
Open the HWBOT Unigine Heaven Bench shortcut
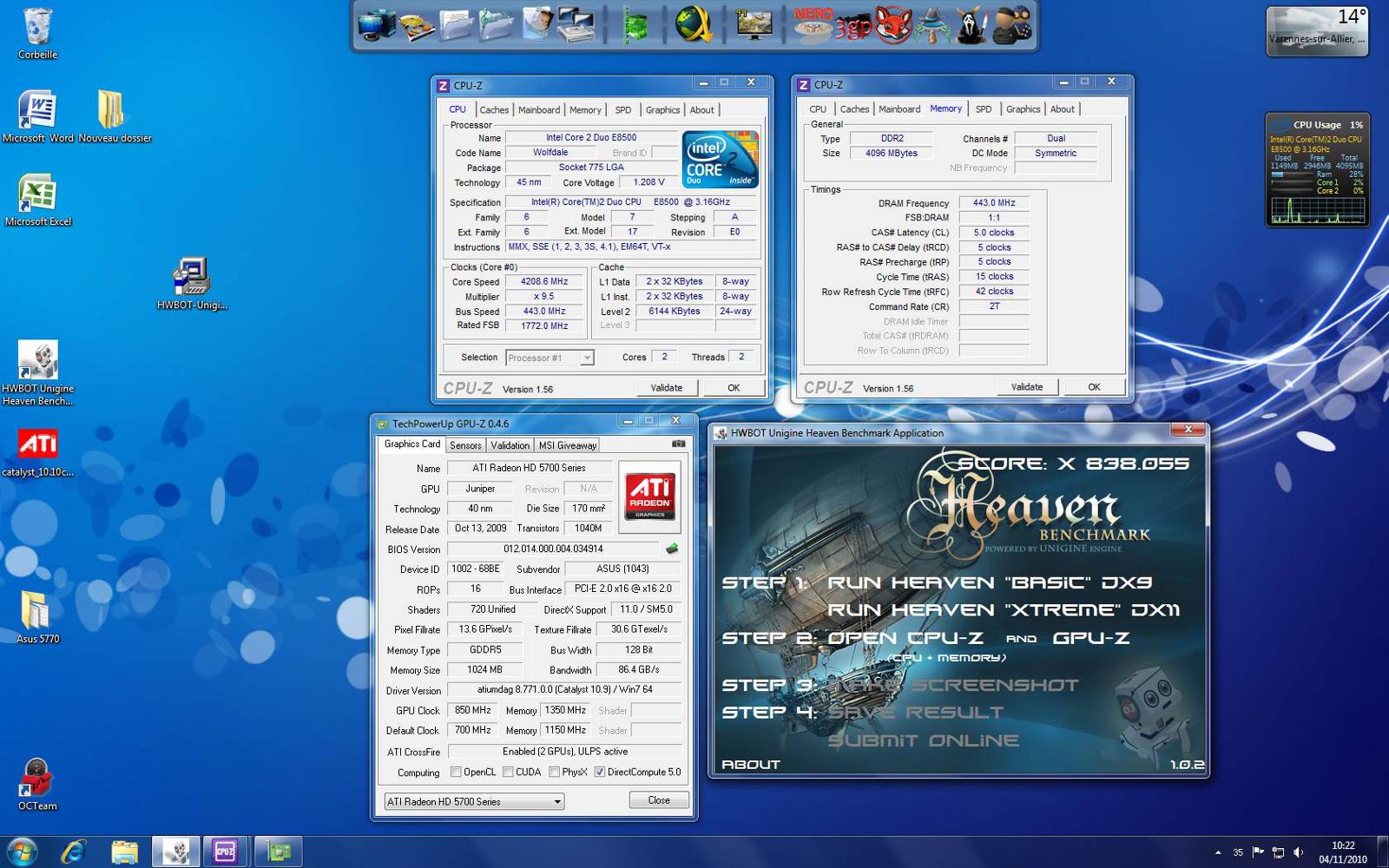coord(37,373)
